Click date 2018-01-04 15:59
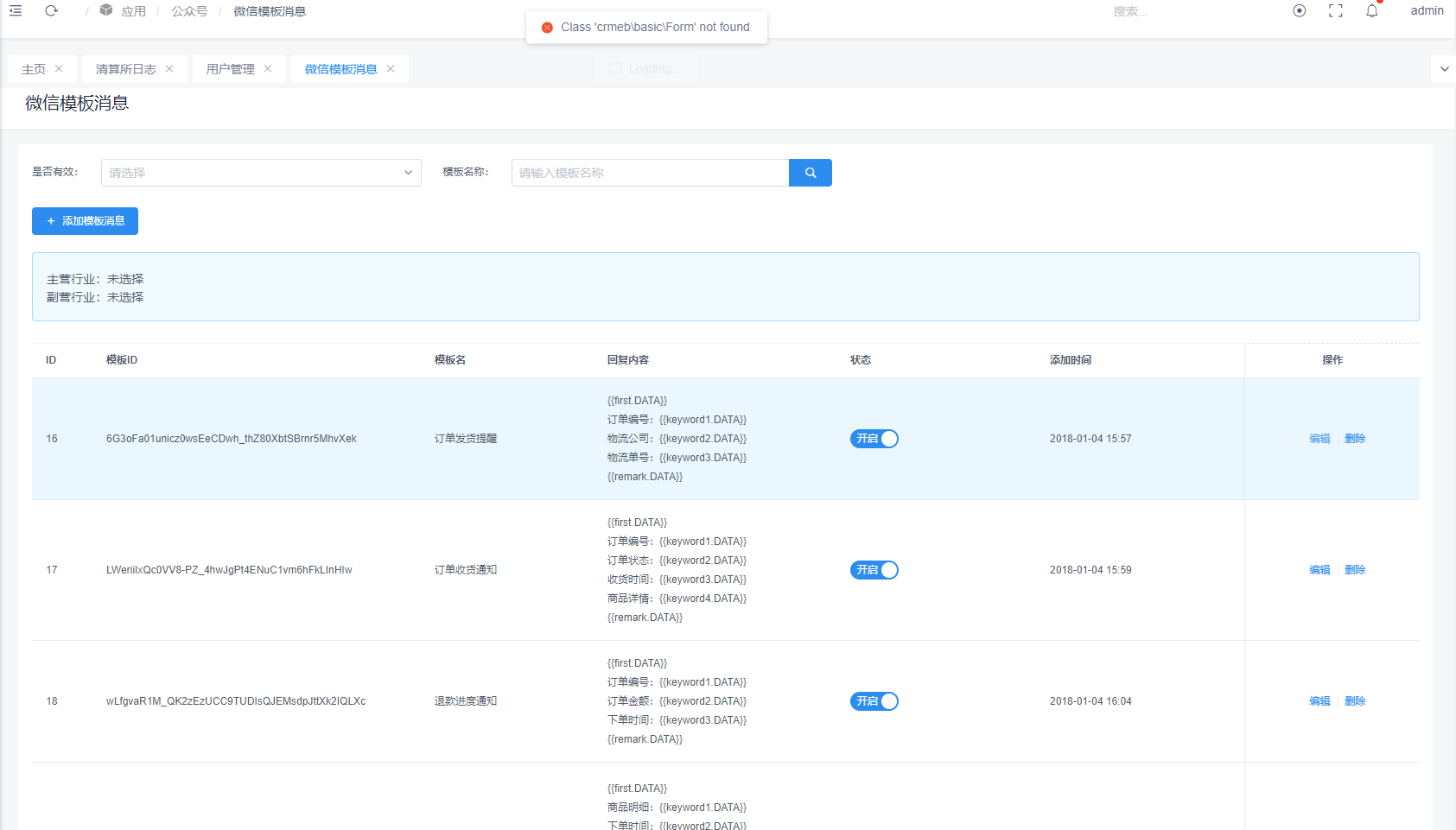 coord(1090,570)
